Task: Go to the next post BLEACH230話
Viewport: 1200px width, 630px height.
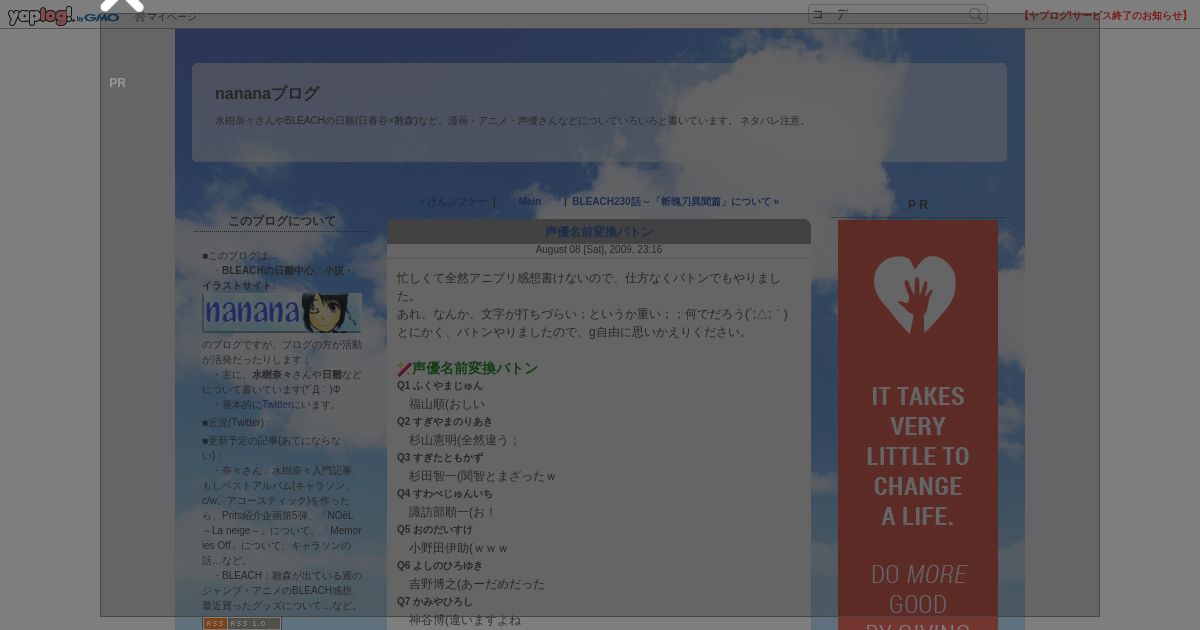Action: coord(675,201)
